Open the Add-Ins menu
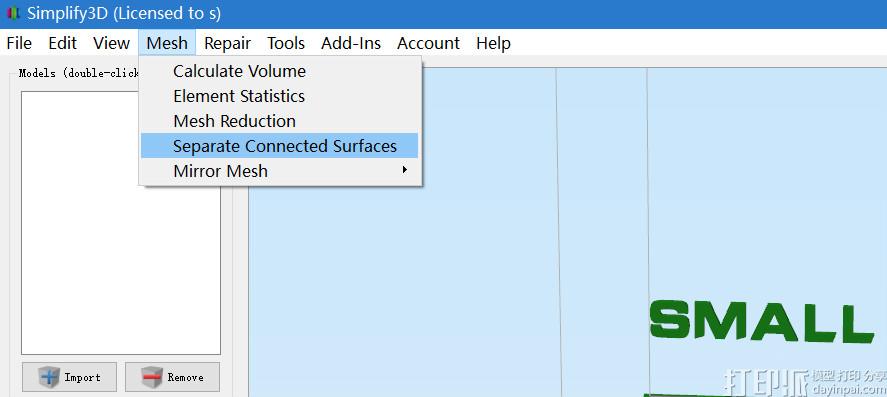The image size is (887, 397). 351,43
